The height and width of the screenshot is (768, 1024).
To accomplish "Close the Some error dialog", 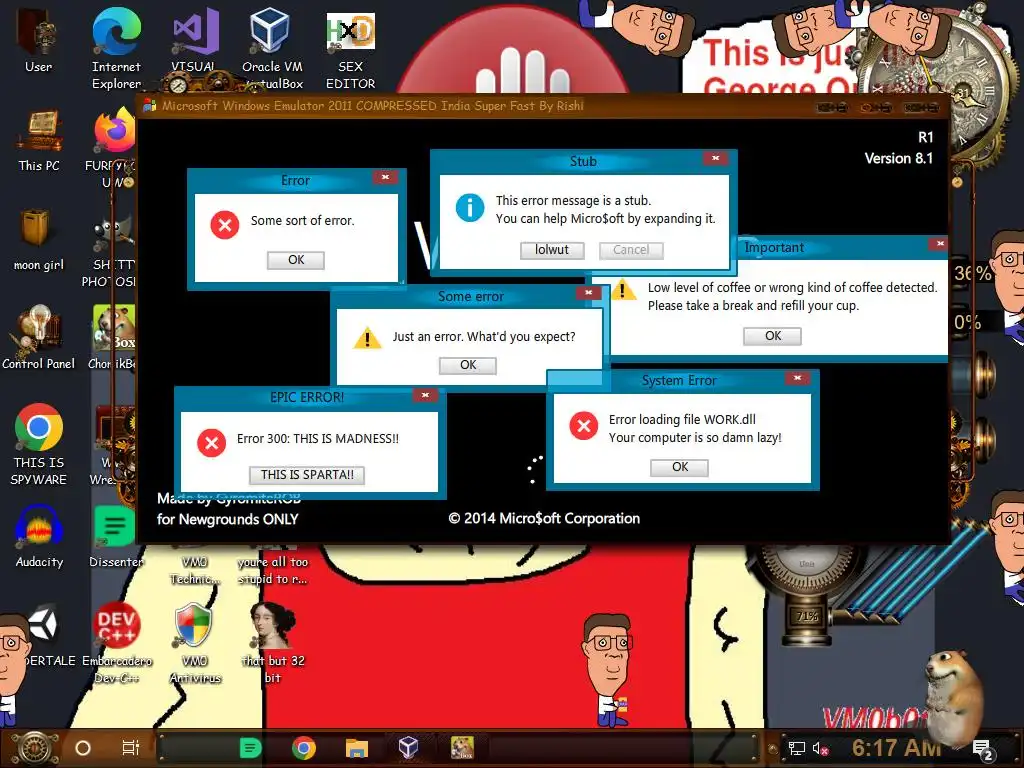I will pos(588,293).
